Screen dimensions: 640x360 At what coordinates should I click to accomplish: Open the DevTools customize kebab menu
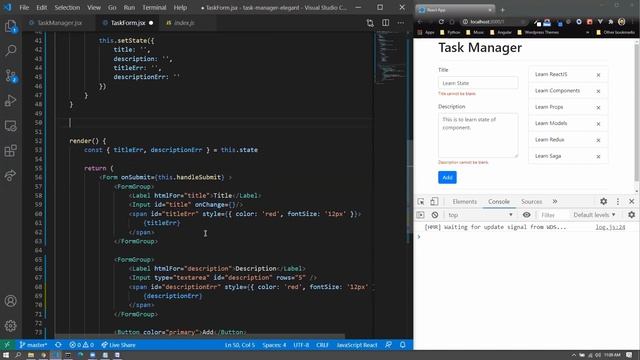pos(618,201)
